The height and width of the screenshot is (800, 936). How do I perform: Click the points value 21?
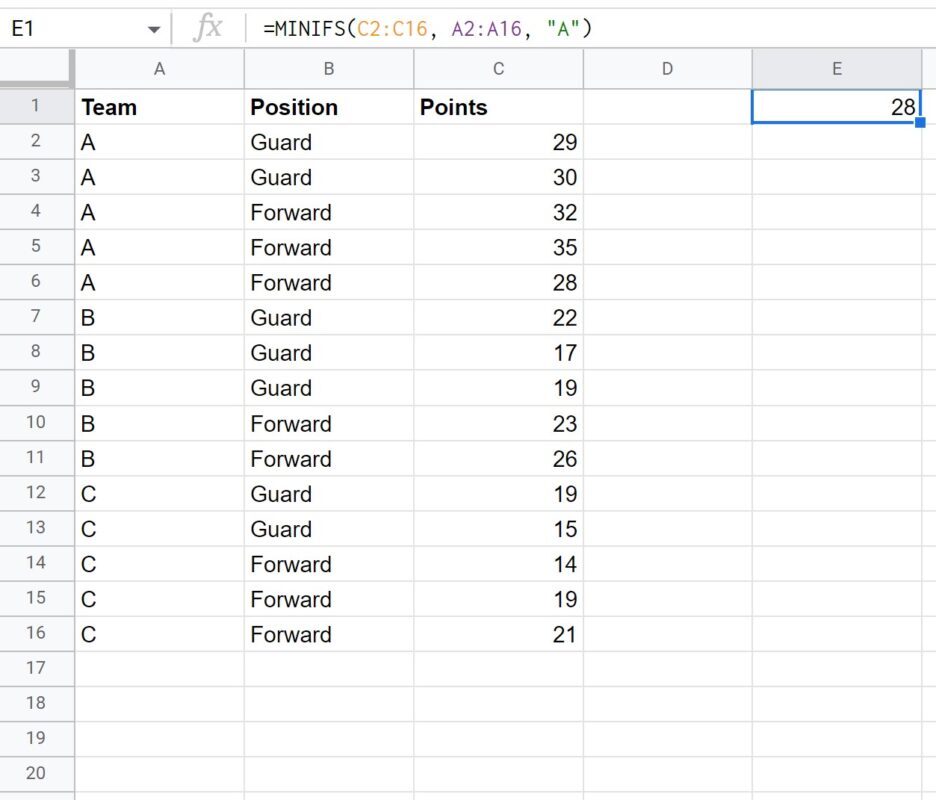(x=498, y=634)
